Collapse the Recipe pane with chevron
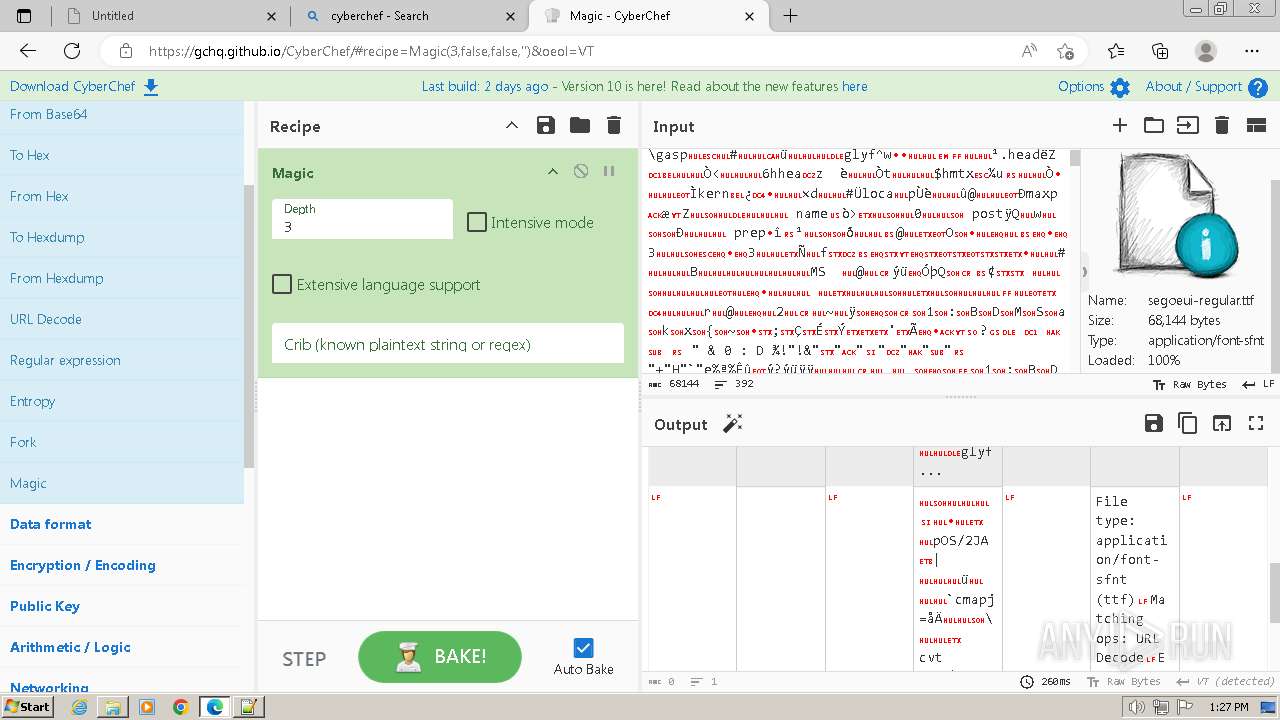Image resolution: width=1280 pixels, height=720 pixels. click(511, 125)
